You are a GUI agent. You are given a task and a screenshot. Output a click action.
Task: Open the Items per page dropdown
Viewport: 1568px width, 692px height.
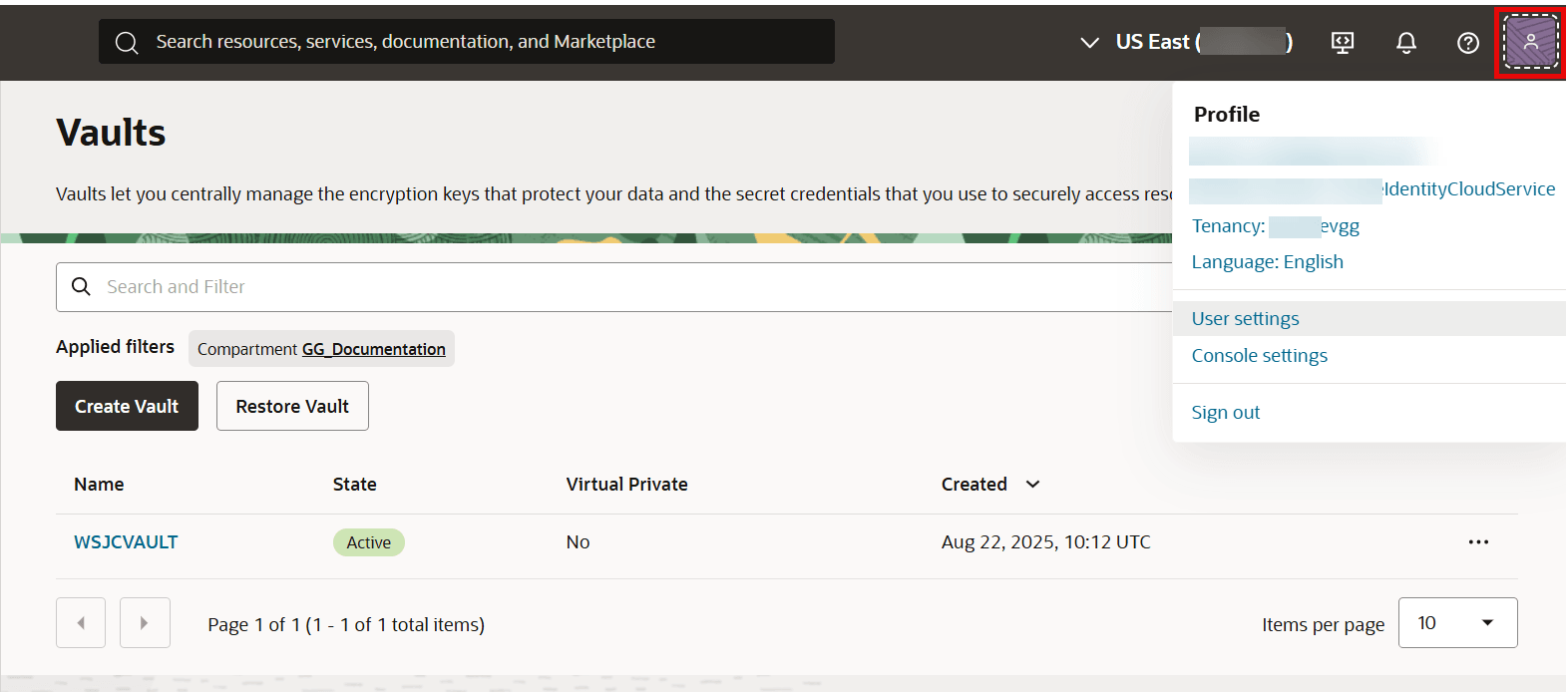pos(1457,622)
